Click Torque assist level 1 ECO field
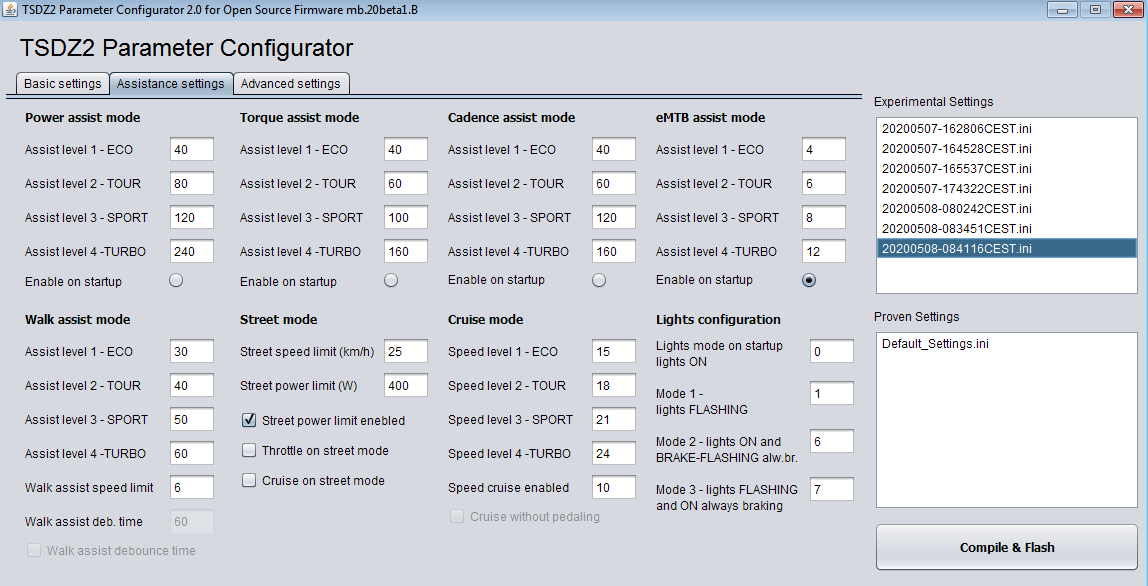1148x586 pixels. tap(406, 149)
